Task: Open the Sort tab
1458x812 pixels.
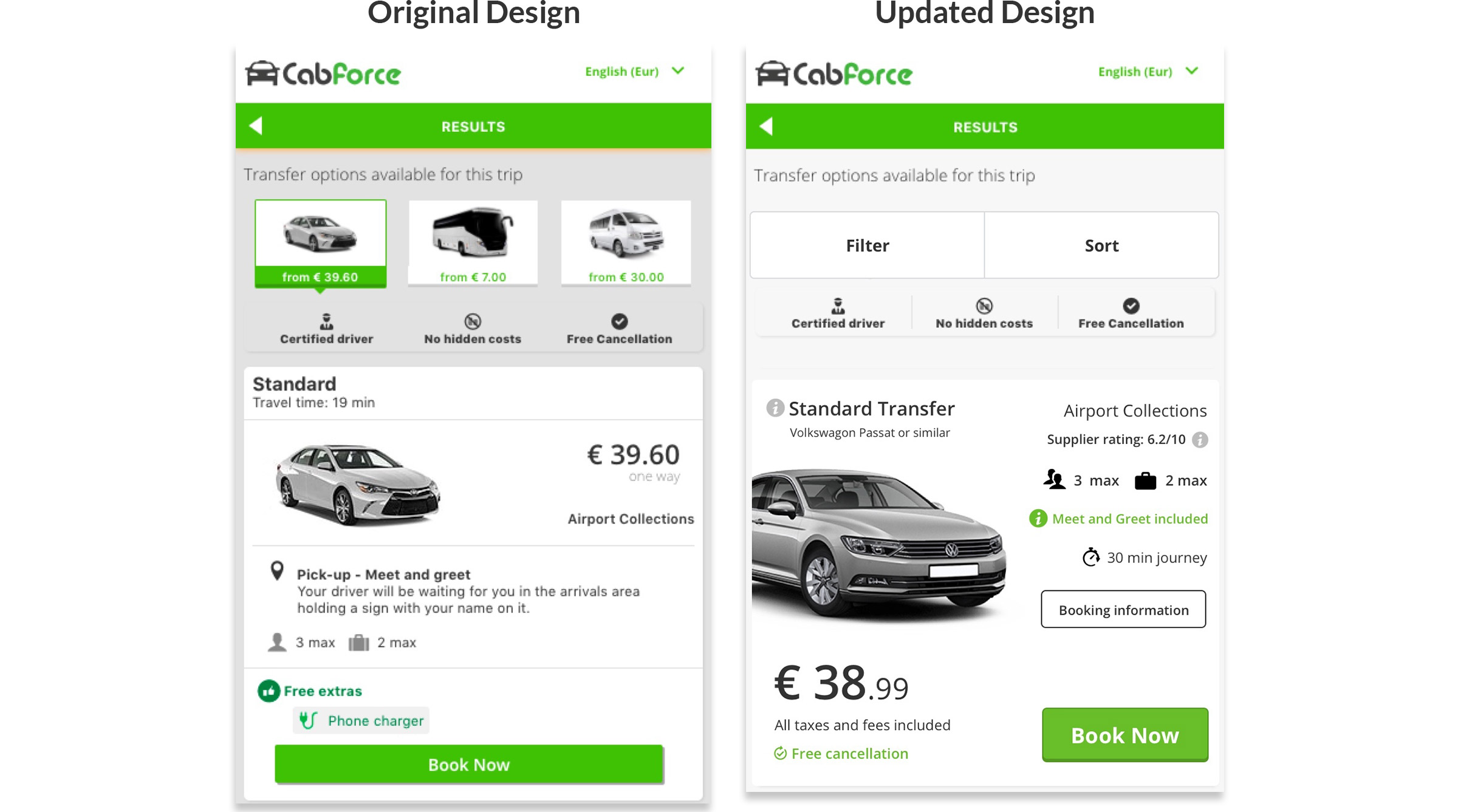Action: [x=1101, y=245]
